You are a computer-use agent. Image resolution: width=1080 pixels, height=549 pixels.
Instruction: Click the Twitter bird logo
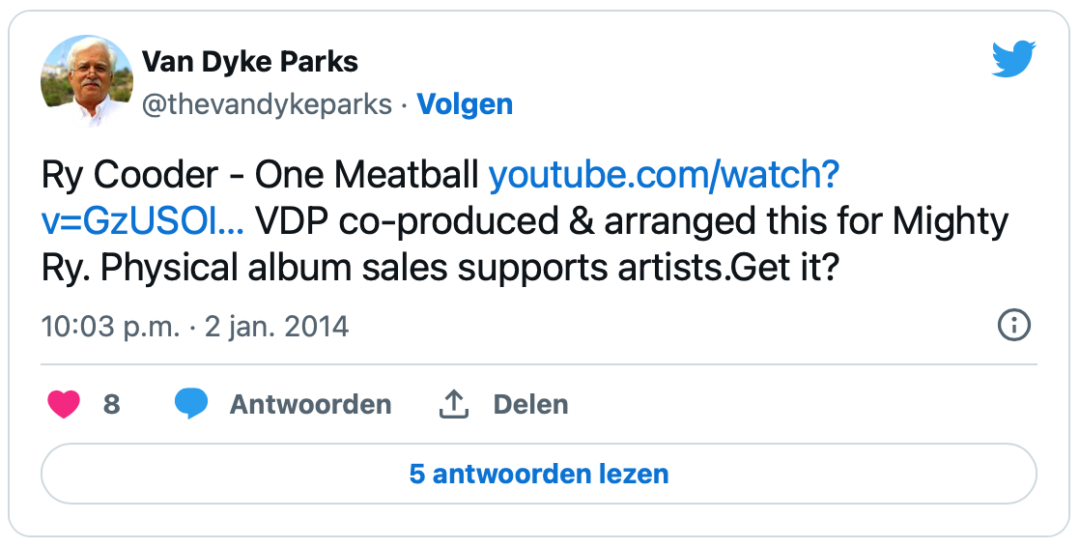point(1013,59)
